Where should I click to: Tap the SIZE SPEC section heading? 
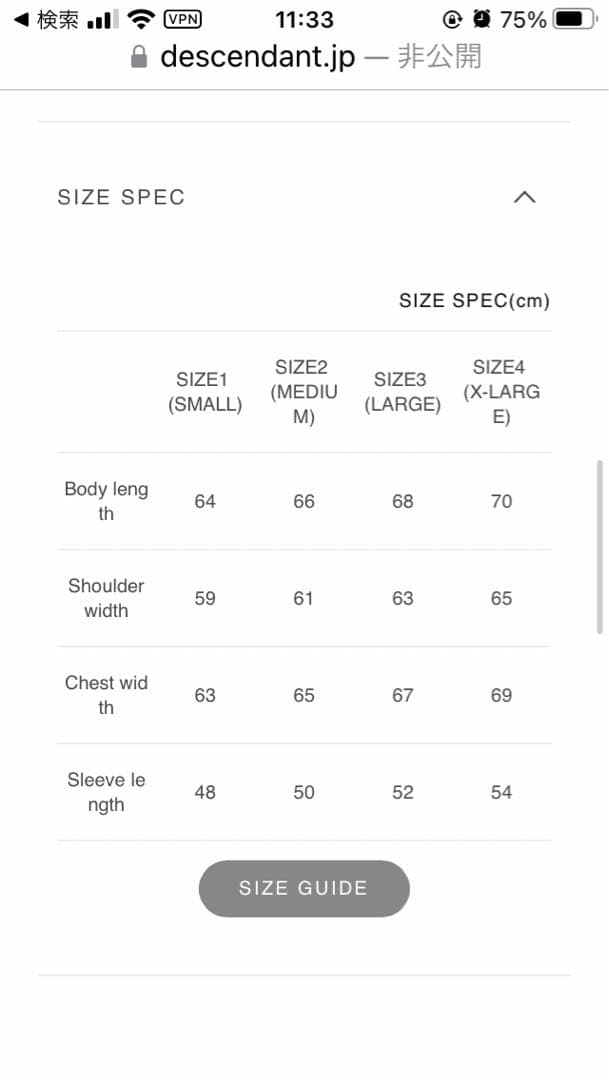[x=121, y=197]
